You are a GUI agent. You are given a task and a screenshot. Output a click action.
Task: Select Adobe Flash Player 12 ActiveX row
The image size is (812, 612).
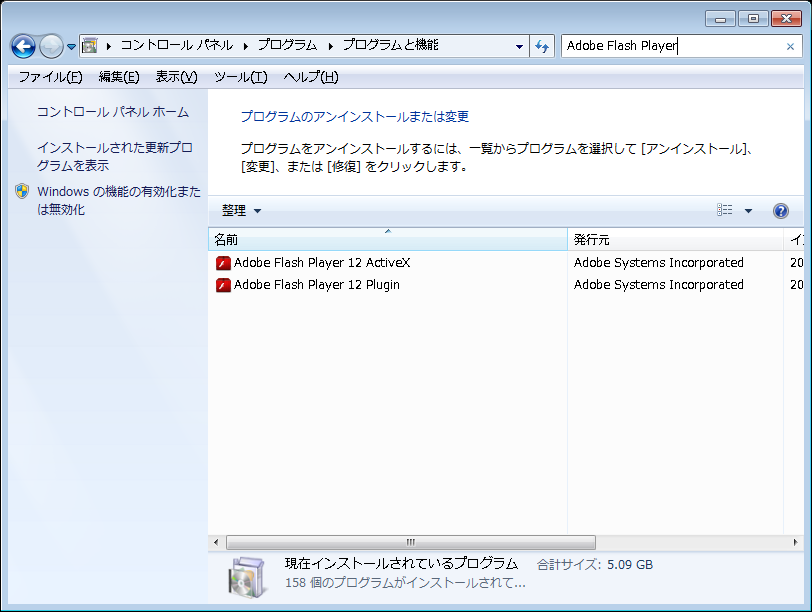[x=506, y=263]
